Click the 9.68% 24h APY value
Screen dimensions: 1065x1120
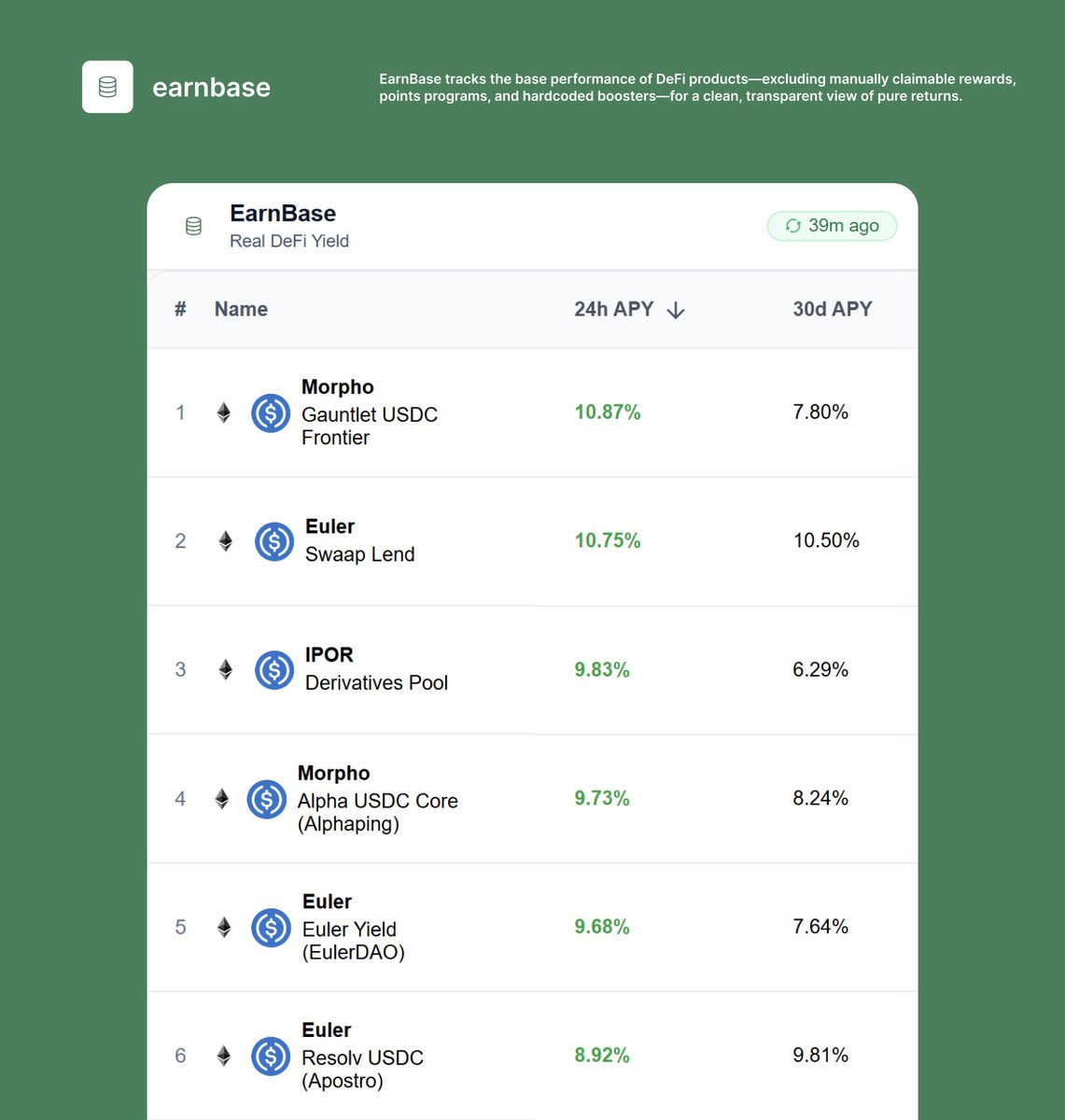(602, 927)
